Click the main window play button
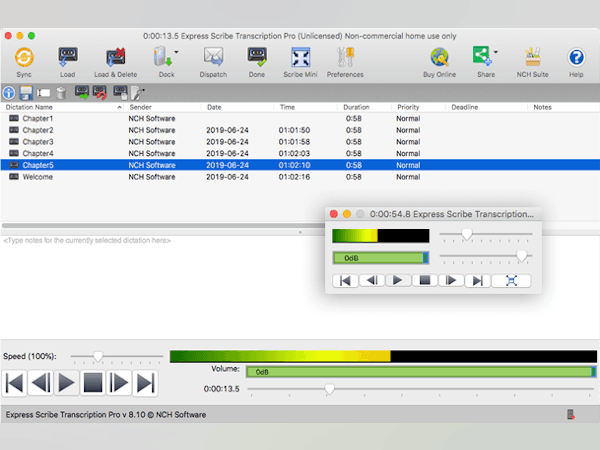 (x=67, y=383)
